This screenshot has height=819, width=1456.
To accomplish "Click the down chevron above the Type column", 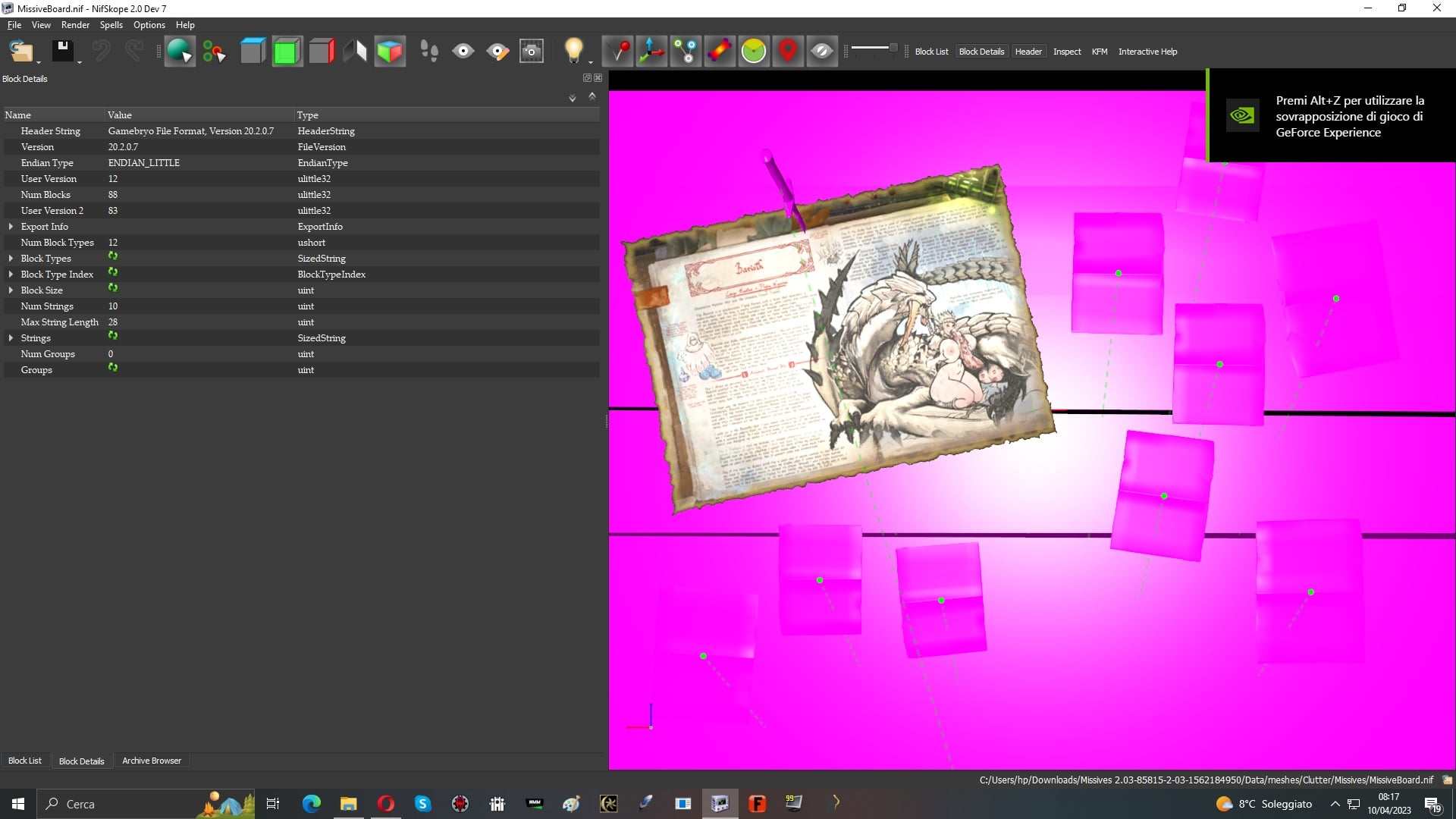I will pyautogui.click(x=573, y=98).
